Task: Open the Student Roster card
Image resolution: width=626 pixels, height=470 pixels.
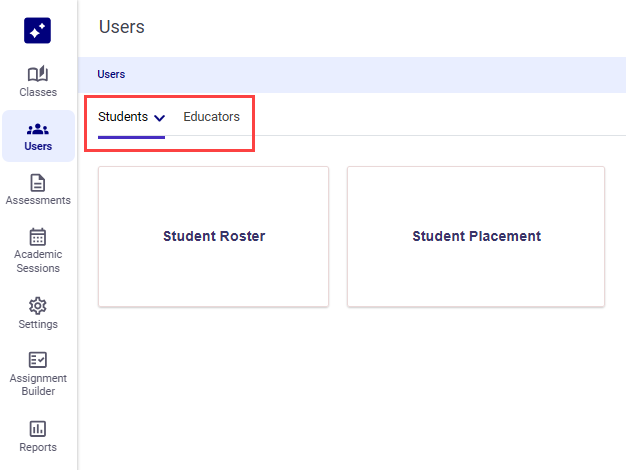Action: (214, 236)
